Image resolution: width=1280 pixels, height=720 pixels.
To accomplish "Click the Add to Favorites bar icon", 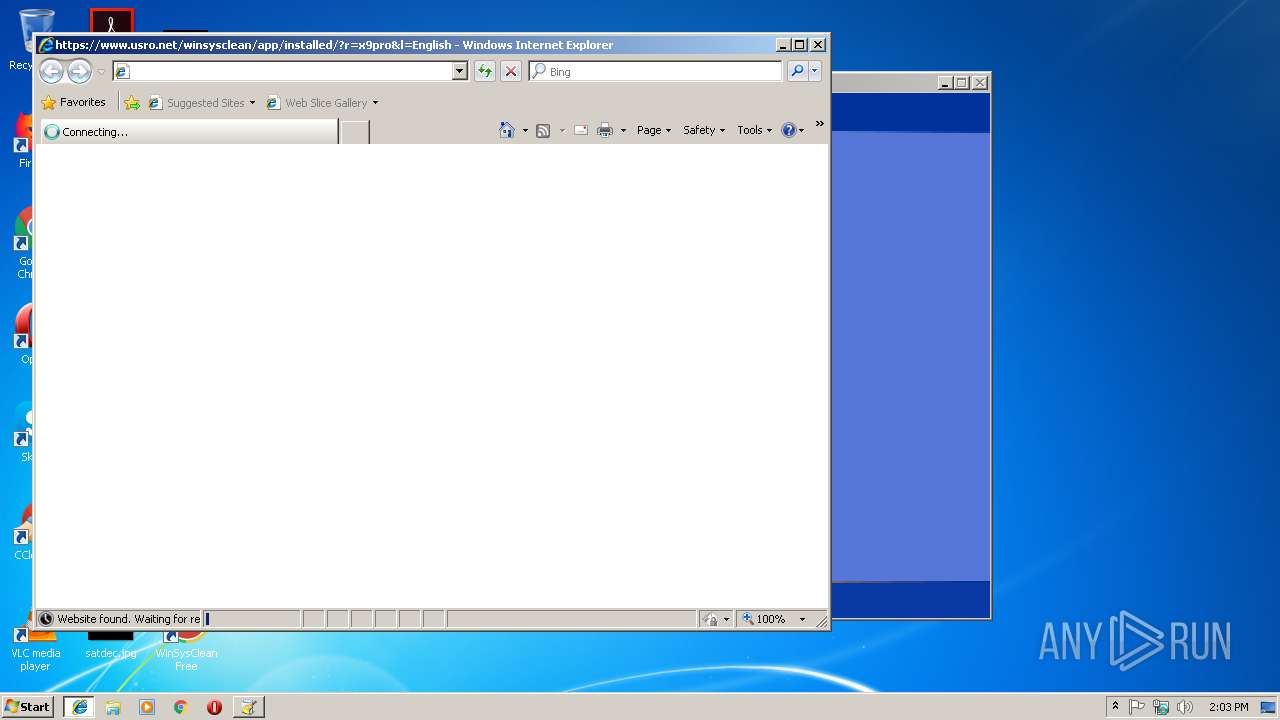I will [132, 102].
